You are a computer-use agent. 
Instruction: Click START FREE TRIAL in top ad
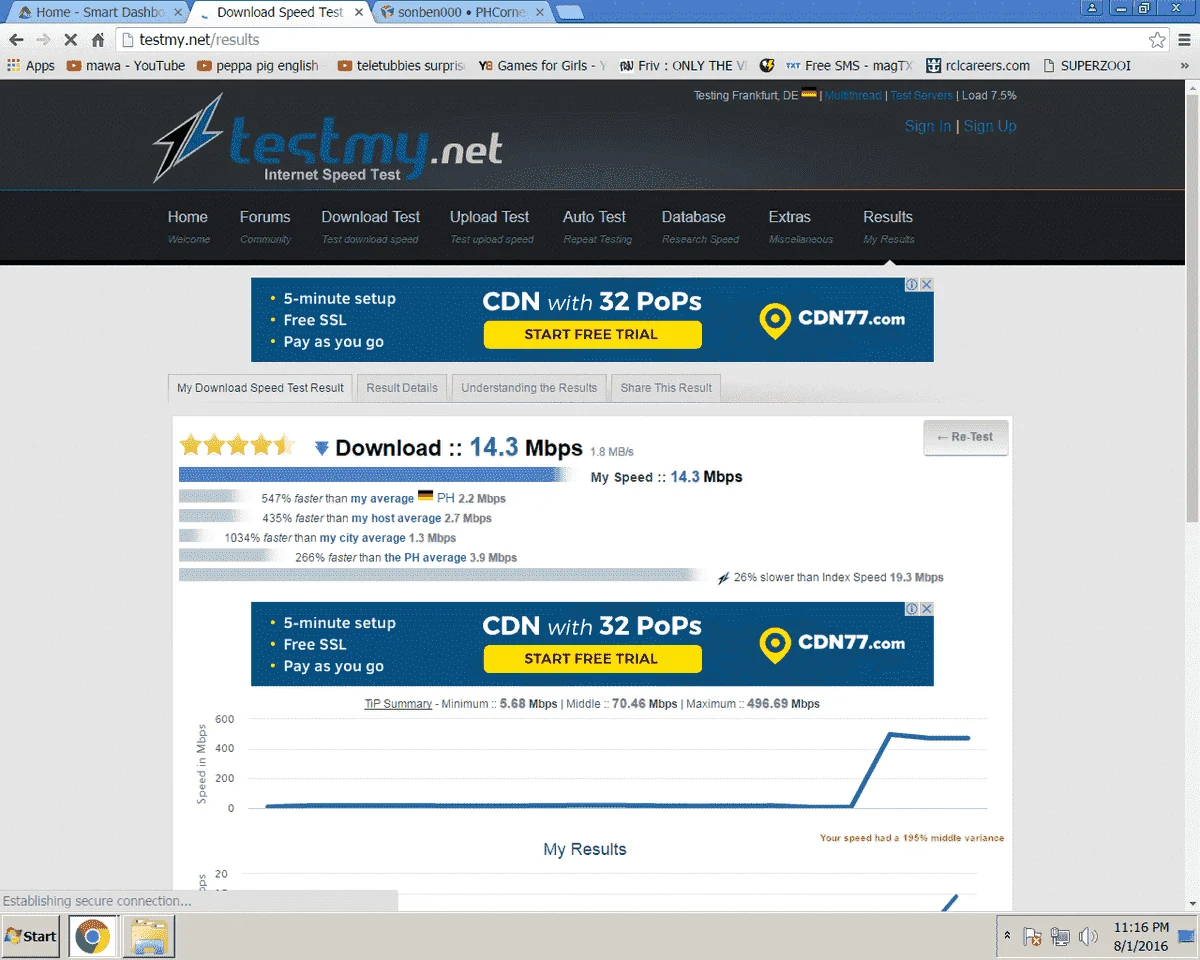[x=592, y=335]
